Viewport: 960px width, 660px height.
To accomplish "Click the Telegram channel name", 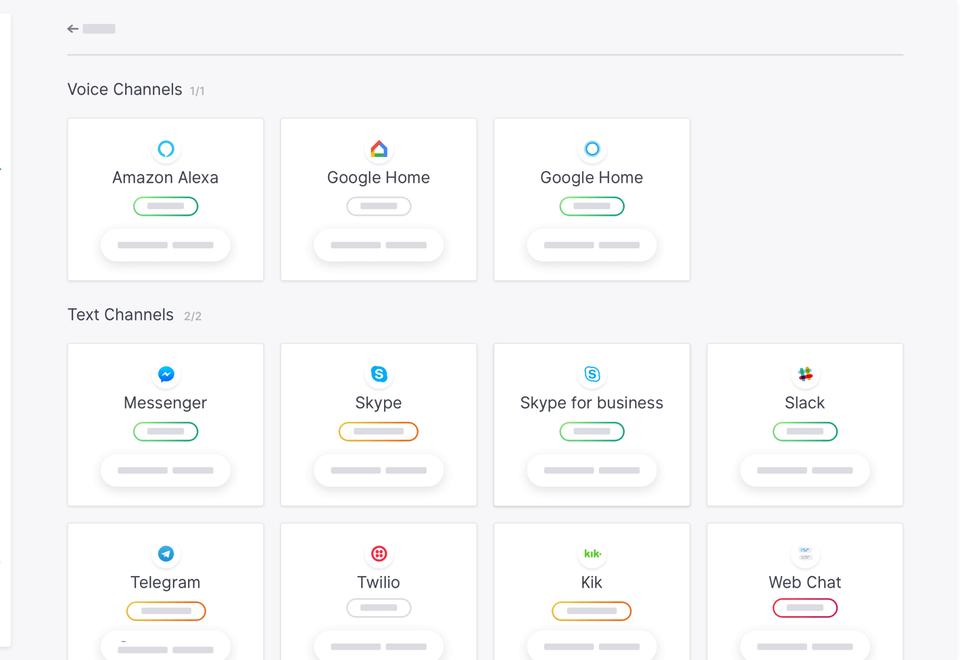I will (x=166, y=582).
